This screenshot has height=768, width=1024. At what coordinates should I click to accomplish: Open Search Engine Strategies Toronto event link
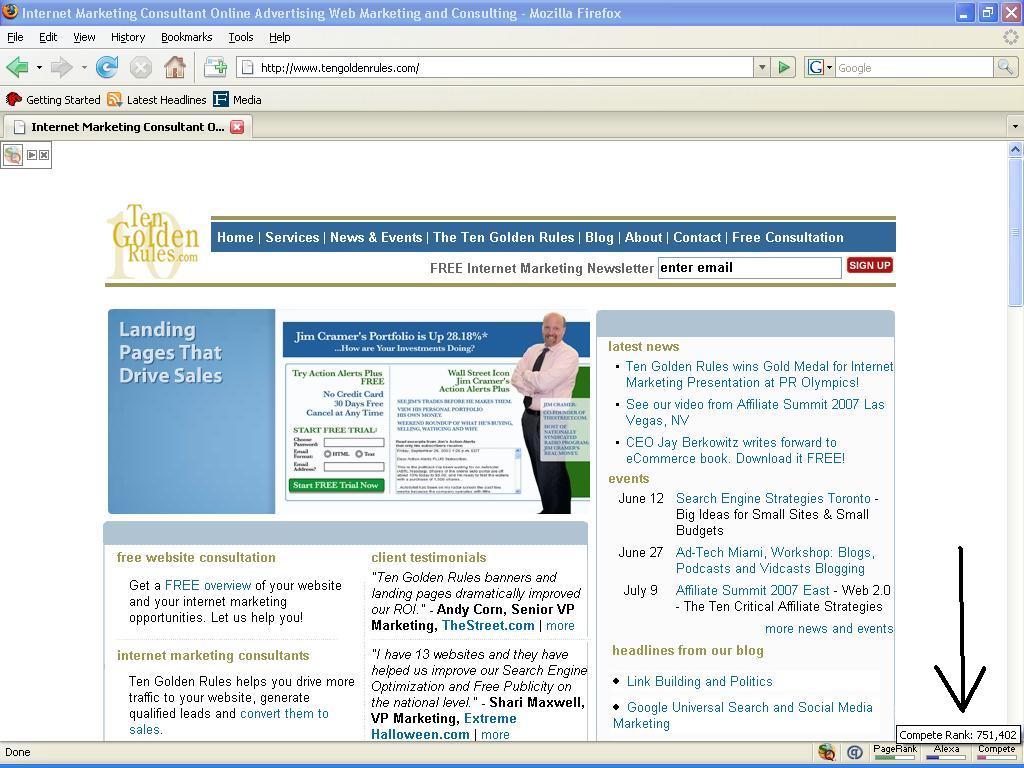773,498
